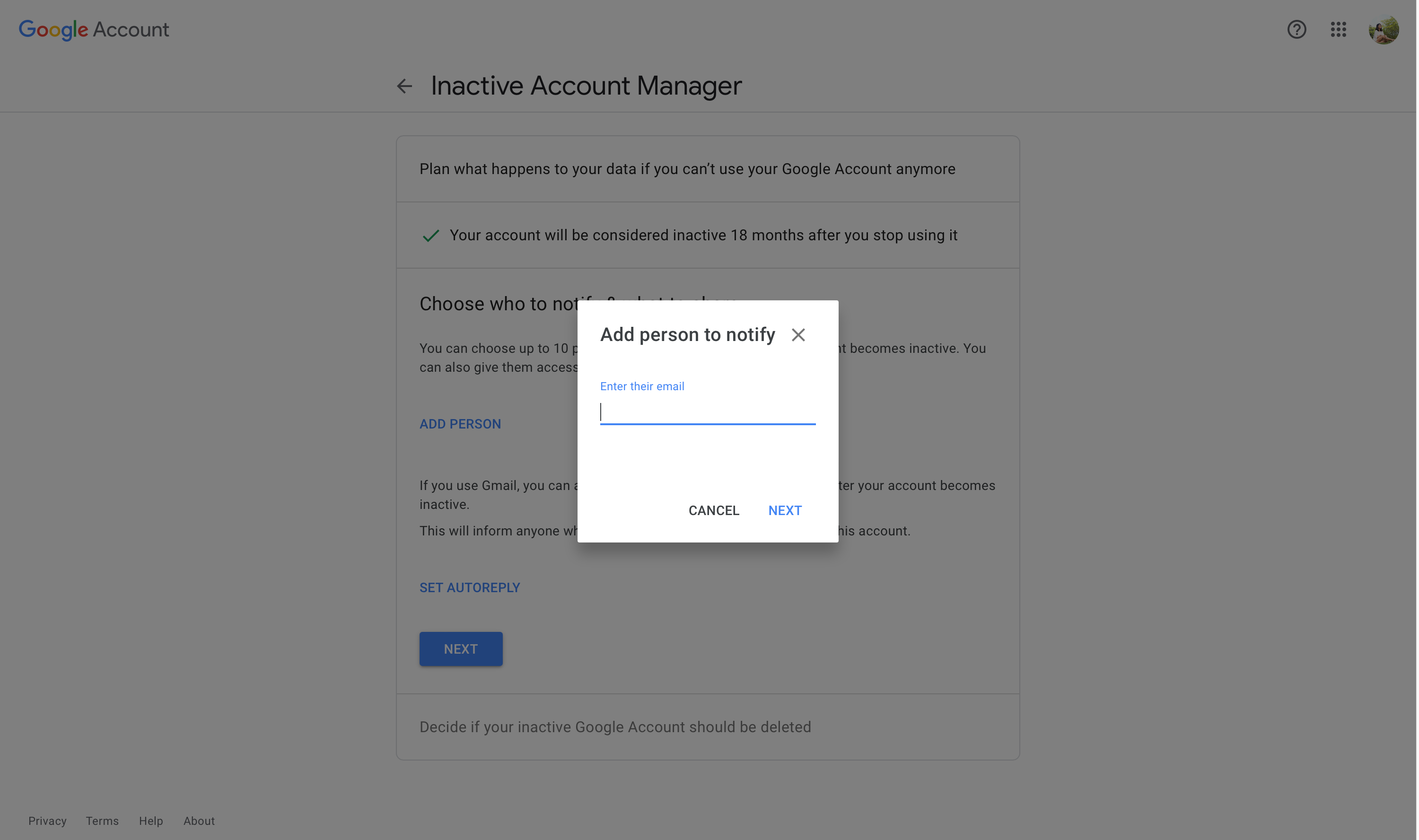This screenshot has height=840, width=1419.
Task: Open the Google apps grid
Action: (1338, 29)
